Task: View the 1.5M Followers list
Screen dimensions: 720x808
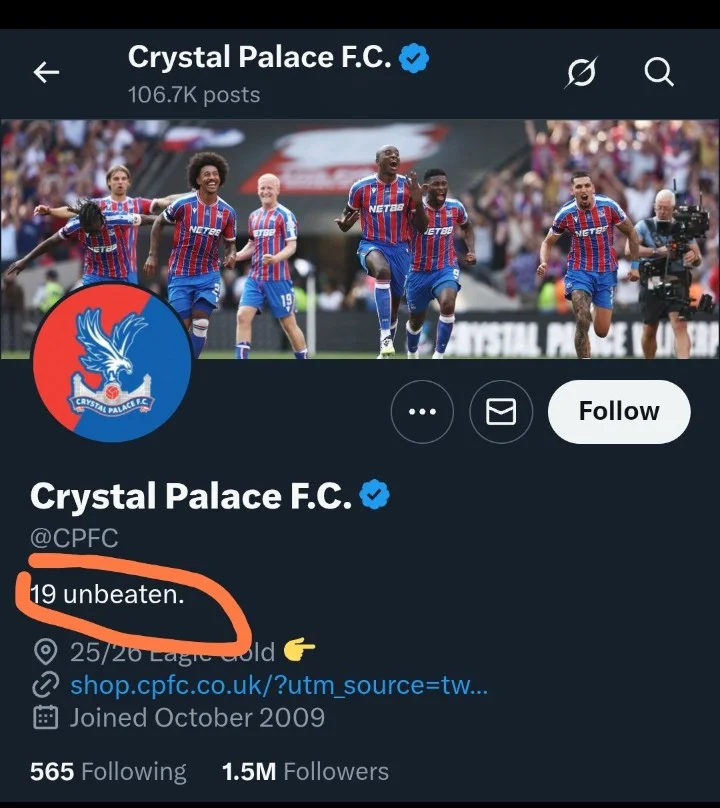Action: [305, 772]
